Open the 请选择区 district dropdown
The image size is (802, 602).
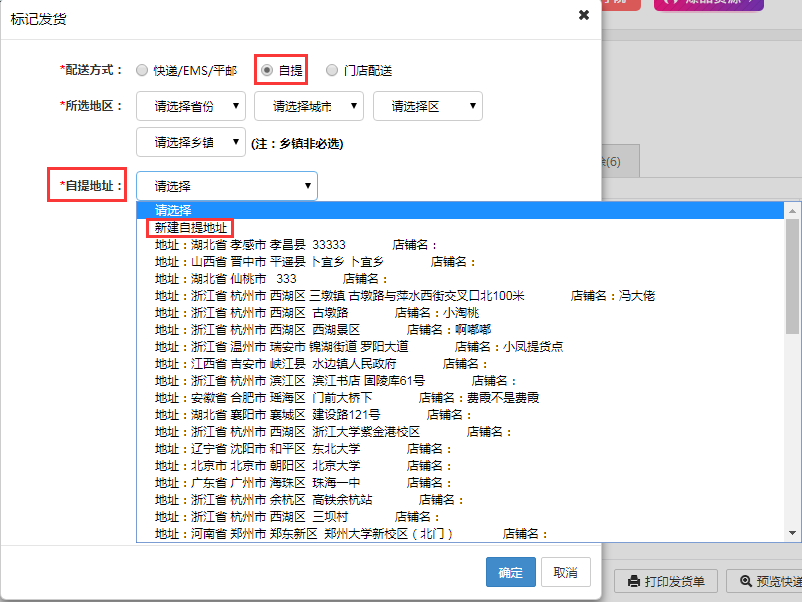click(x=427, y=106)
